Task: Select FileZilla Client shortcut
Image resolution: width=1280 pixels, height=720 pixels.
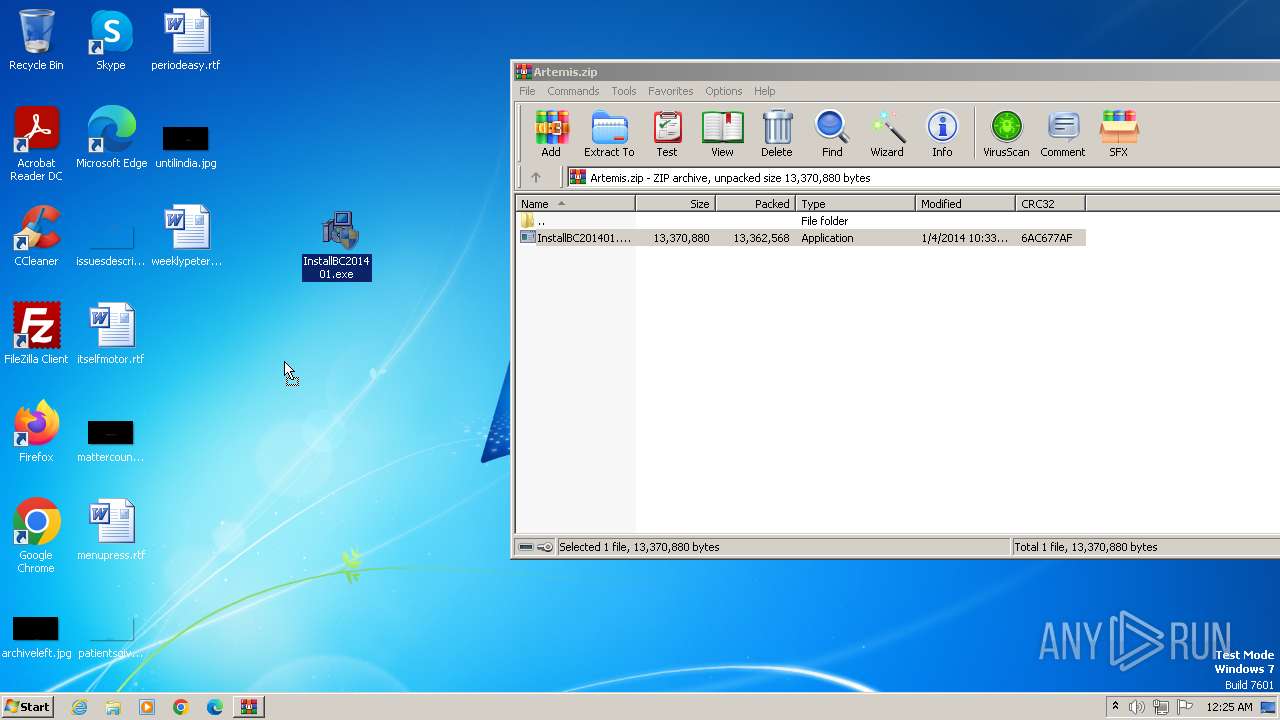Action: click(36, 334)
